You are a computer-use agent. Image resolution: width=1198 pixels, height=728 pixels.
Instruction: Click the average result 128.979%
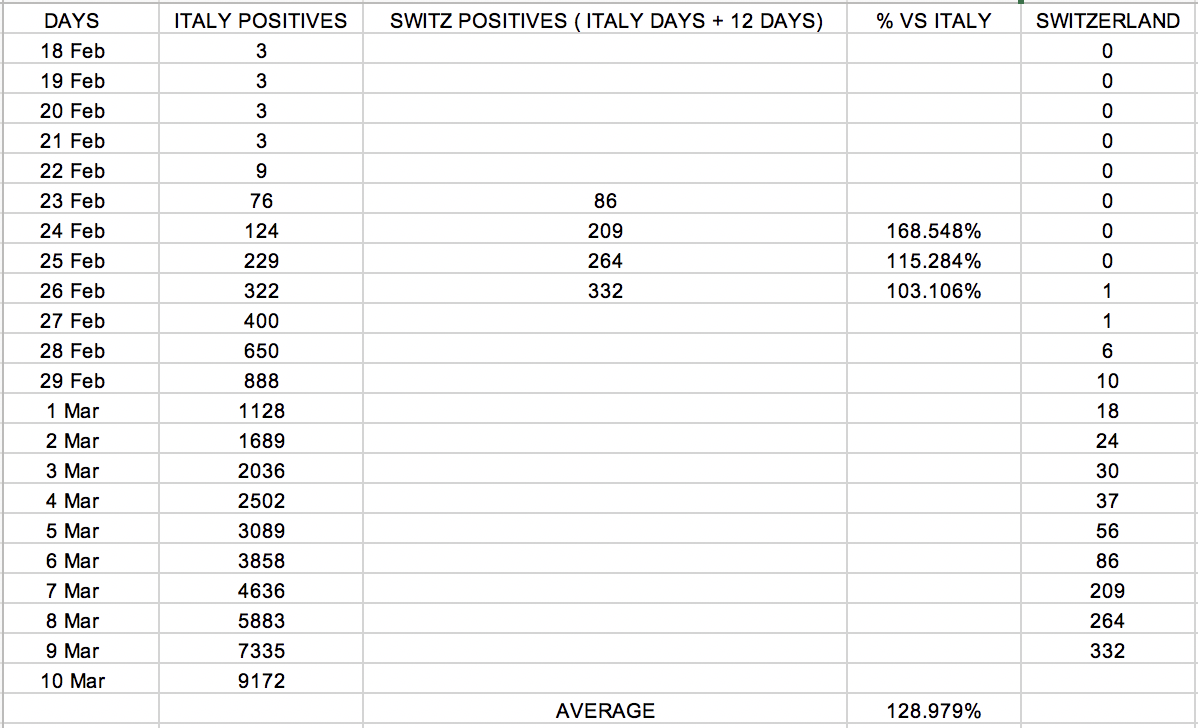coord(934,711)
